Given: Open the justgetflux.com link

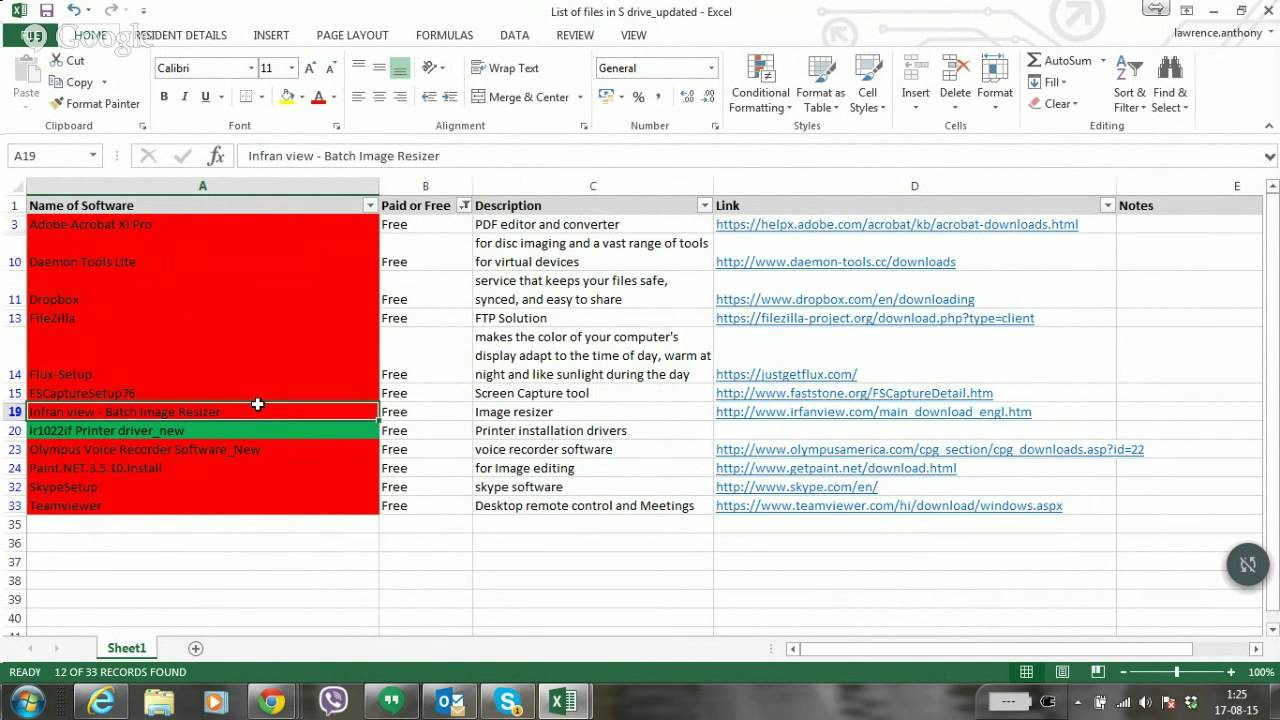Looking at the screenshot, I should [787, 375].
